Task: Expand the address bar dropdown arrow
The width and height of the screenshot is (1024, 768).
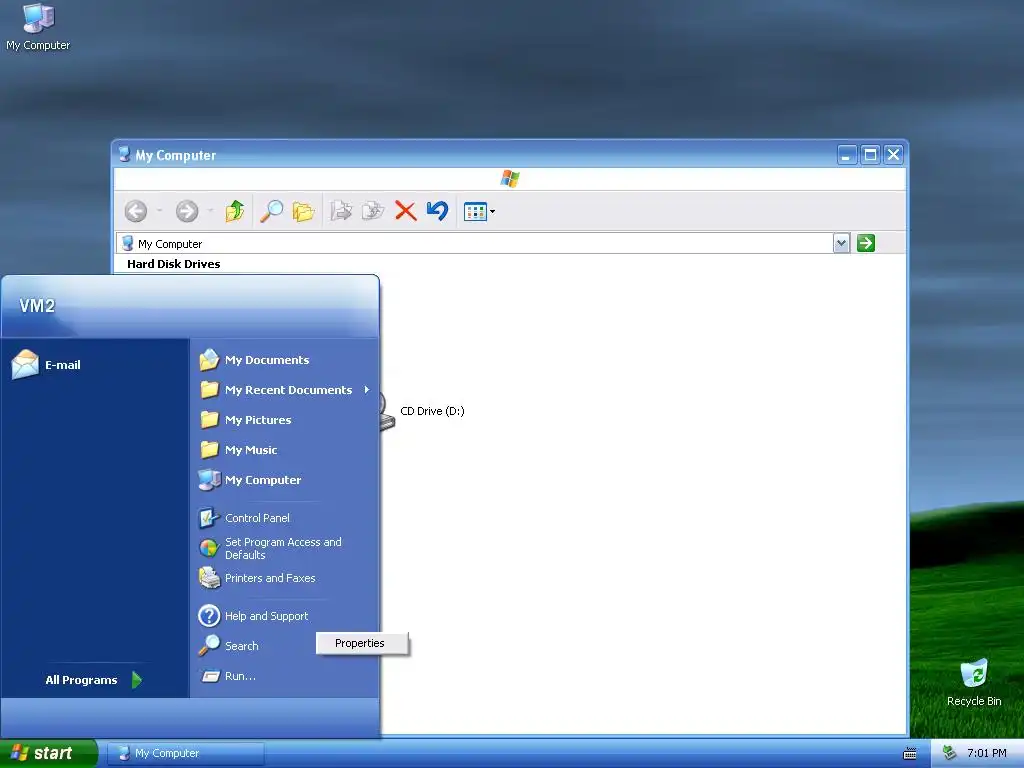Action: [x=841, y=244]
